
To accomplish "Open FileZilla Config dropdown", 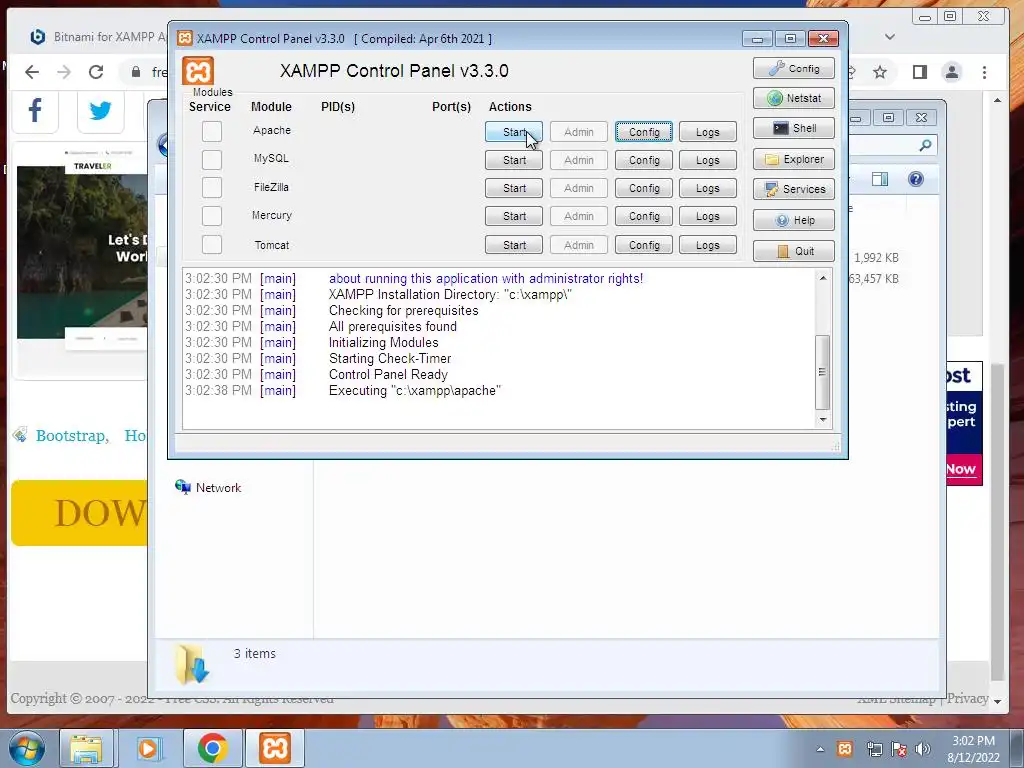I will point(643,188).
